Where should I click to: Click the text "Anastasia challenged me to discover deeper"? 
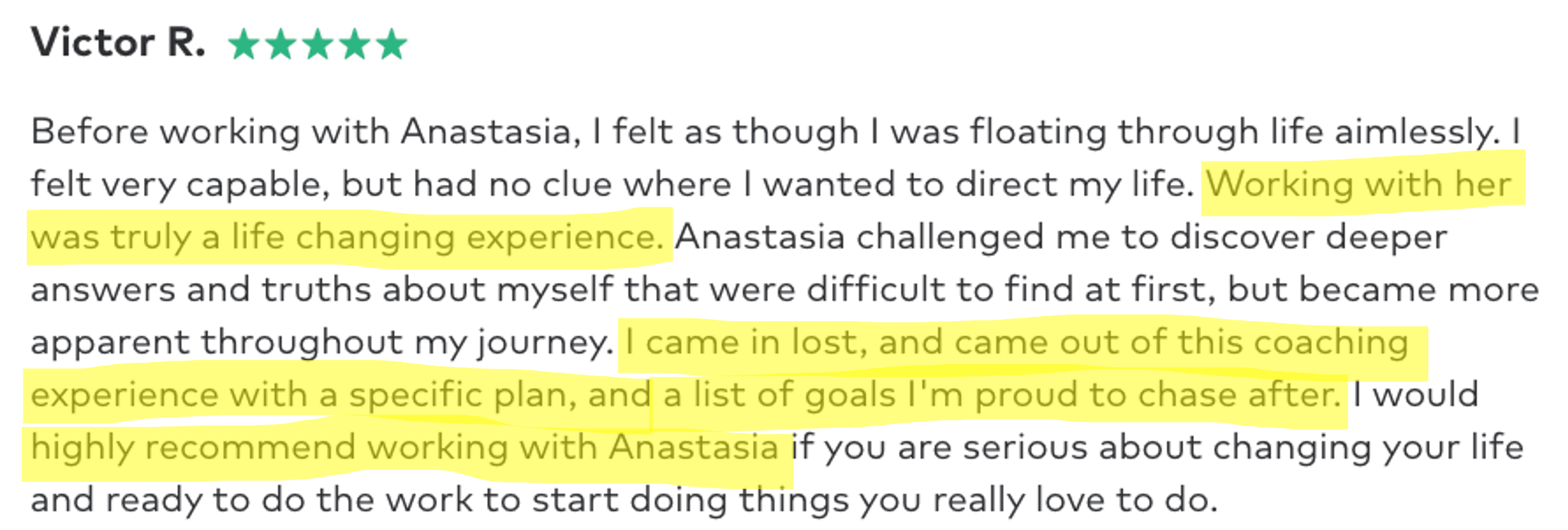[1061, 238]
